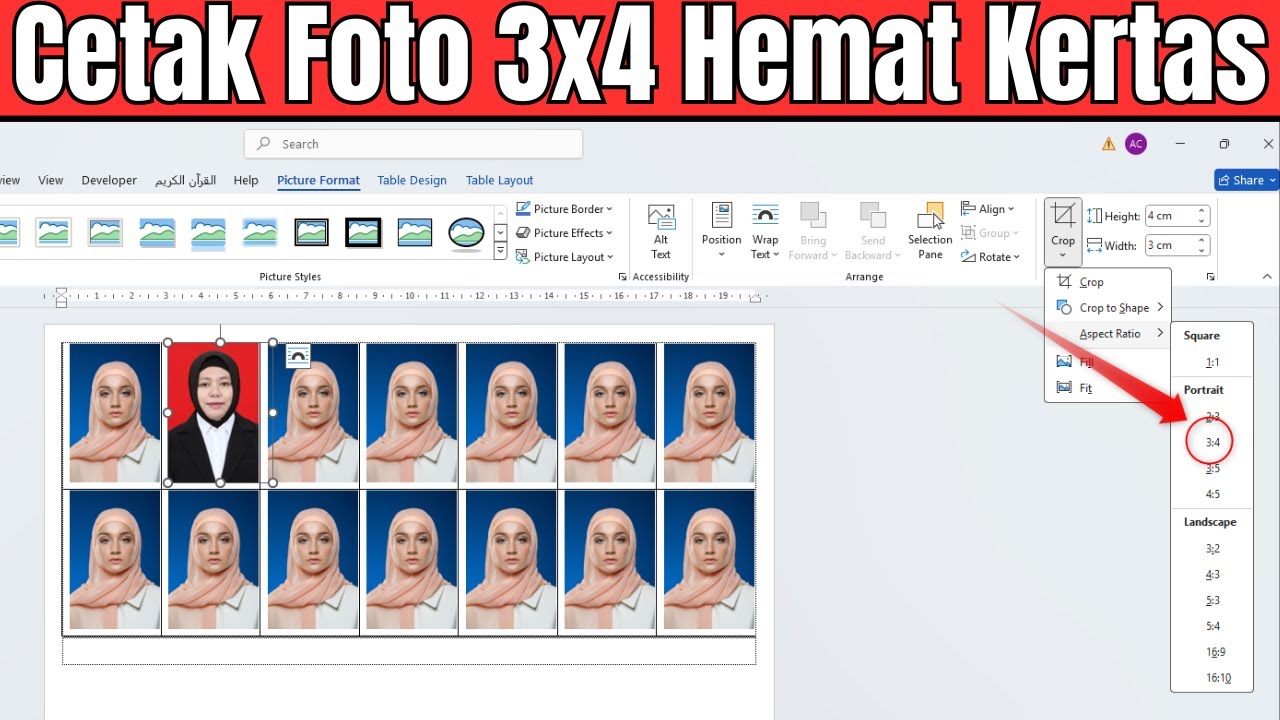Screen dimensions: 1280x720
Task: Select 4:5 portrait aspect ratio
Action: 1212,494
